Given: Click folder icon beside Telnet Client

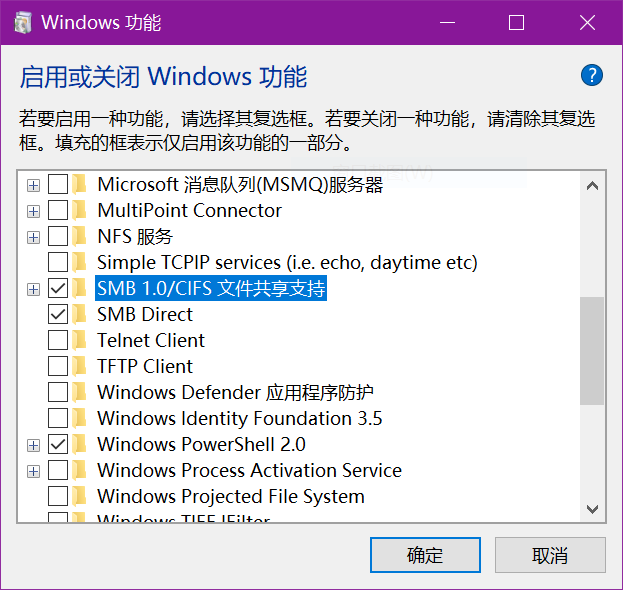Looking at the screenshot, I should coord(80,340).
